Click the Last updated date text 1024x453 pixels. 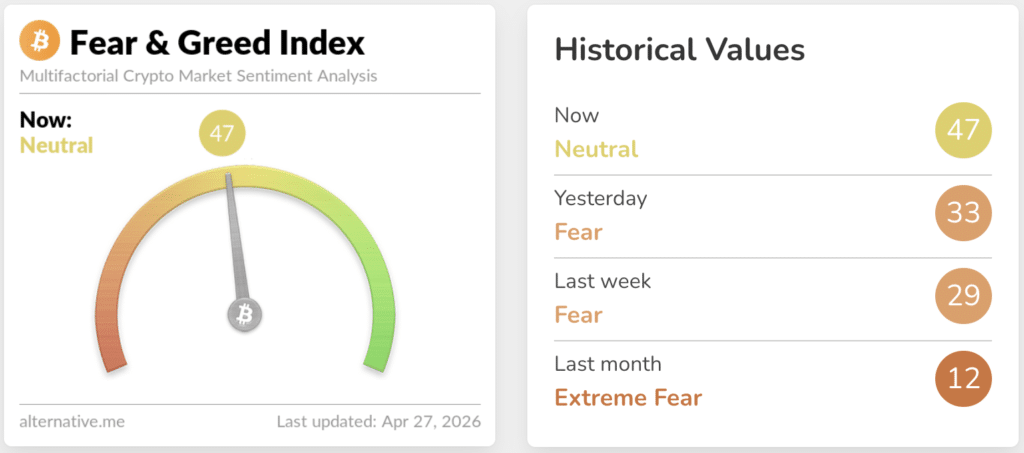coord(378,421)
